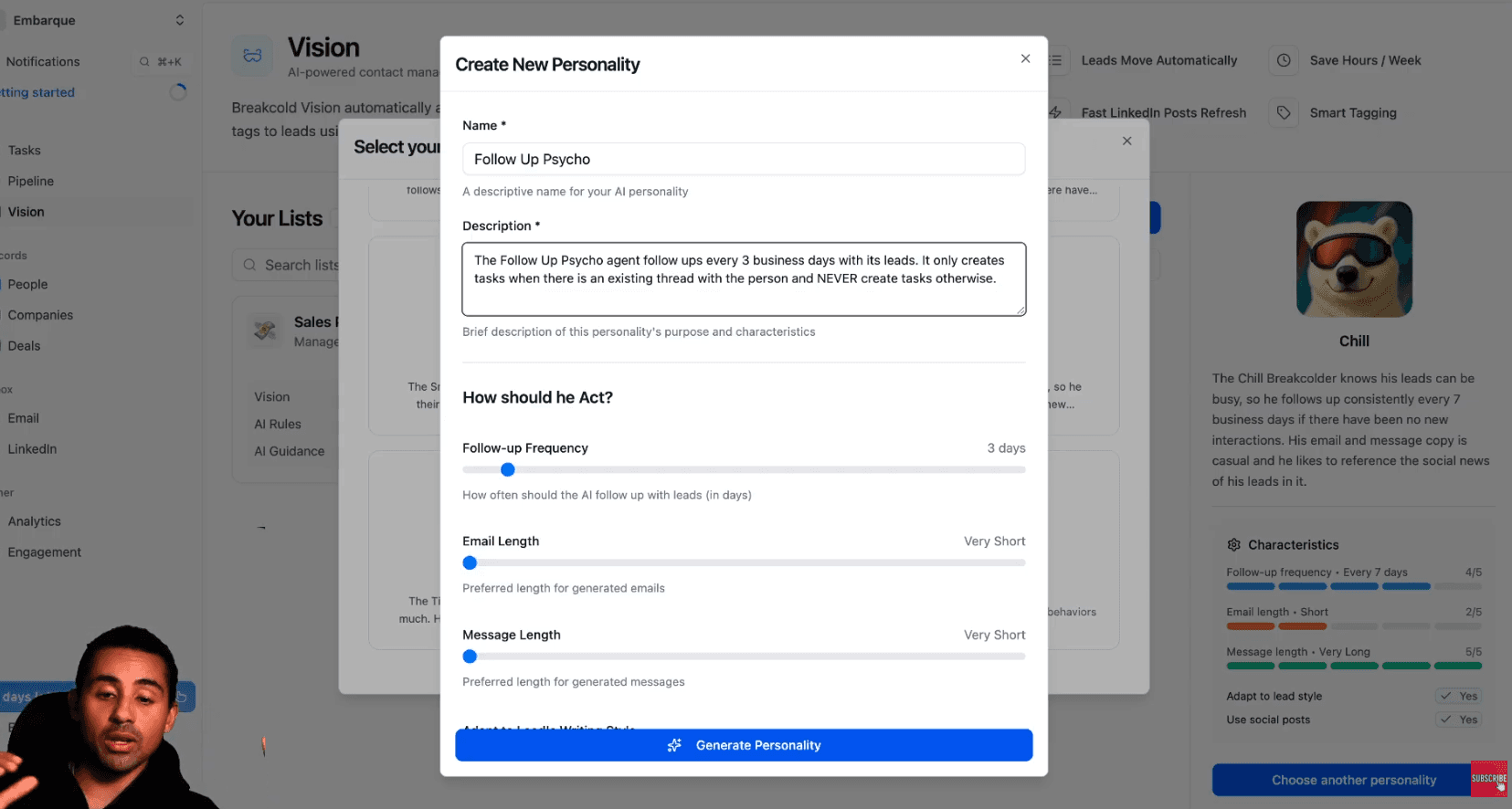Click the clock icon beside Save Hours / Week
Screen dimensions: 1512x809
pos(1284,60)
